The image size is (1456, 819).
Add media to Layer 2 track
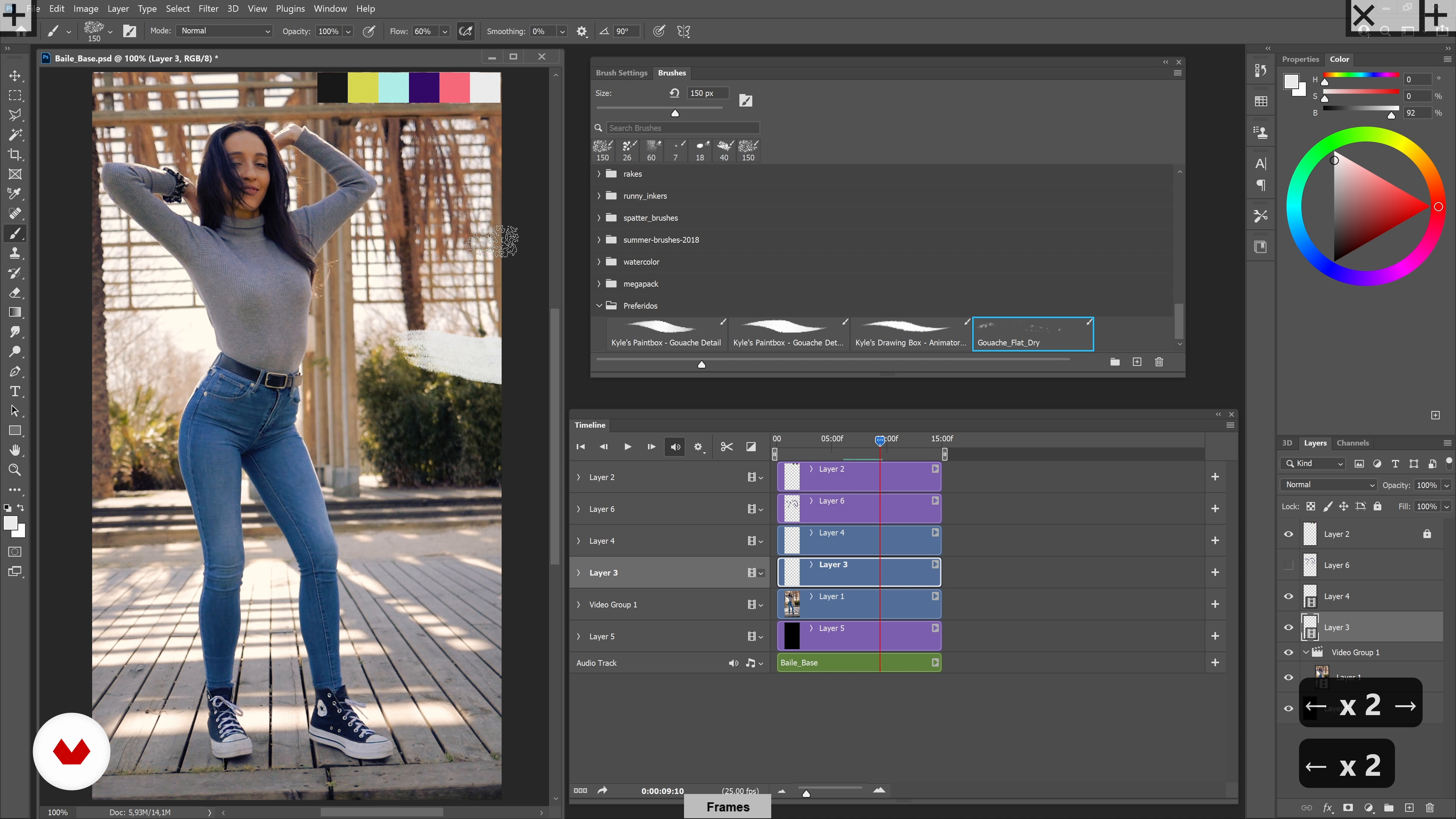pos(1214,477)
